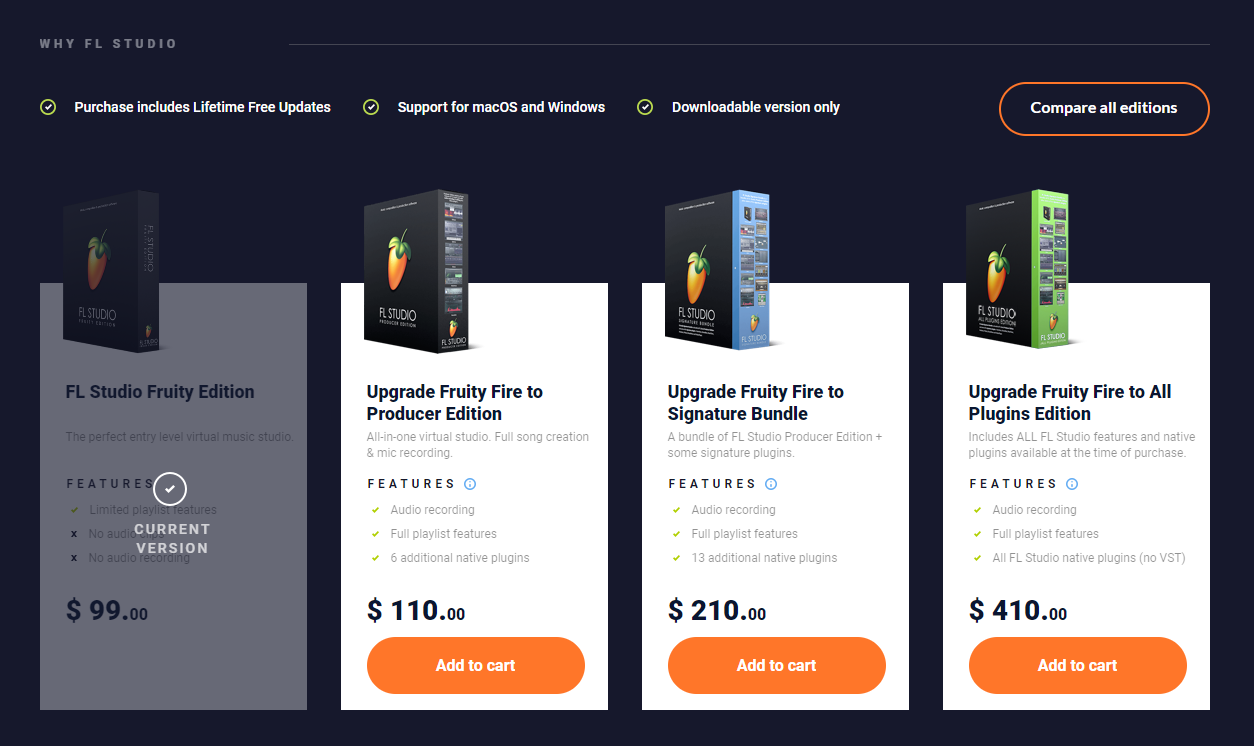Click the Downloadable version only checkmark icon

645,107
